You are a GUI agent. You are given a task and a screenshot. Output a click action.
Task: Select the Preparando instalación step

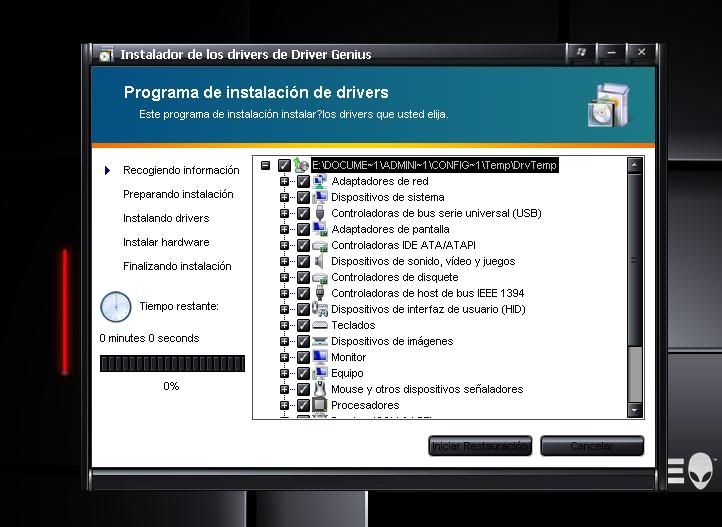(178, 194)
